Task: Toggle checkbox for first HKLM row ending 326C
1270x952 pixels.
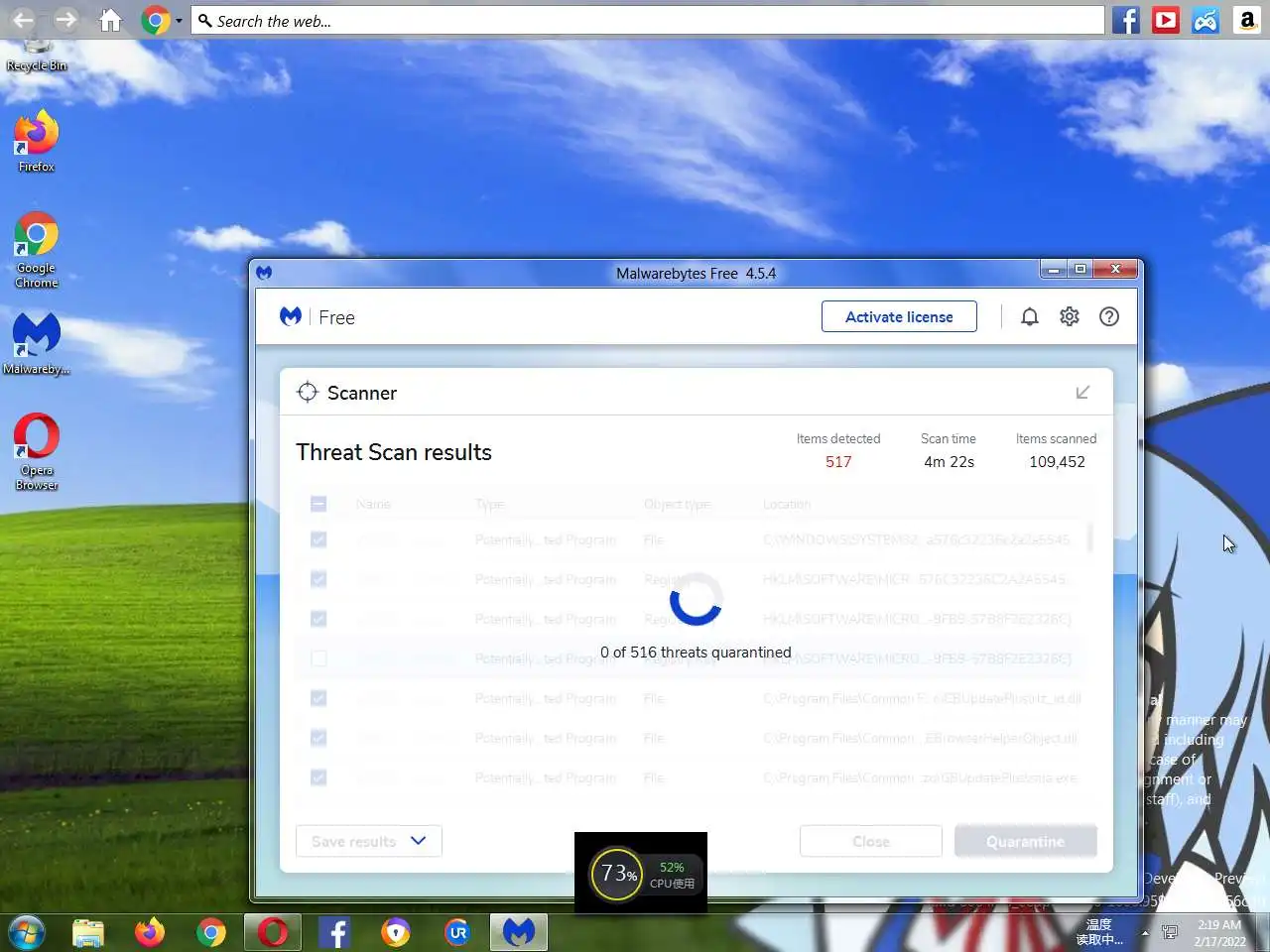Action: click(x=318, y=619)
